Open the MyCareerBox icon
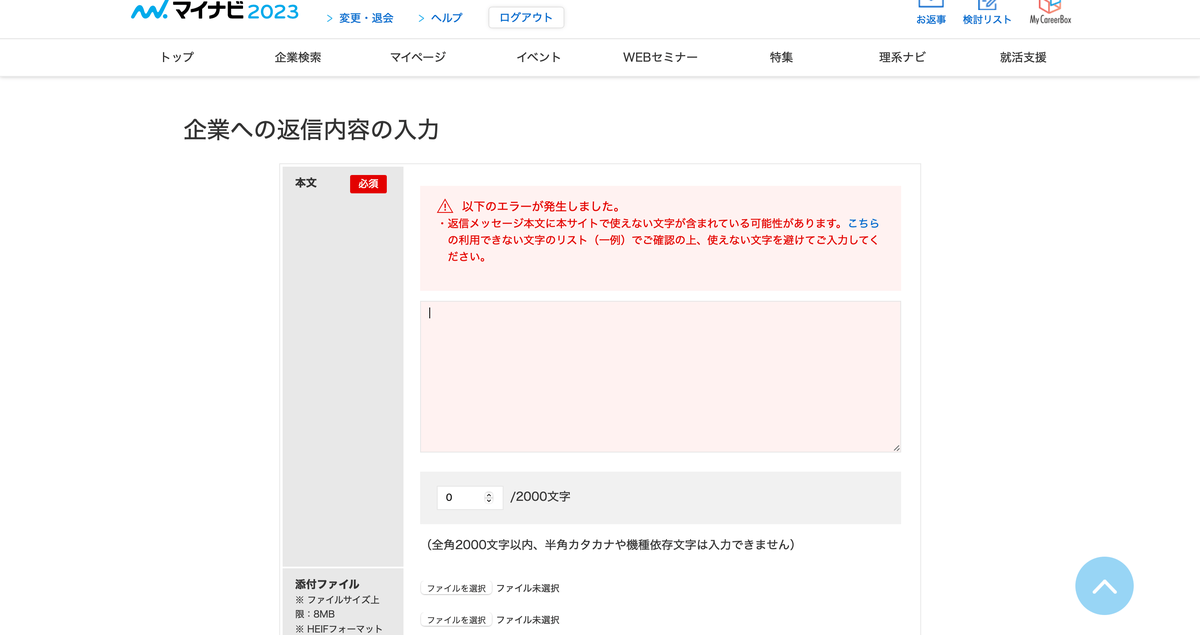 pos(1050,12)
